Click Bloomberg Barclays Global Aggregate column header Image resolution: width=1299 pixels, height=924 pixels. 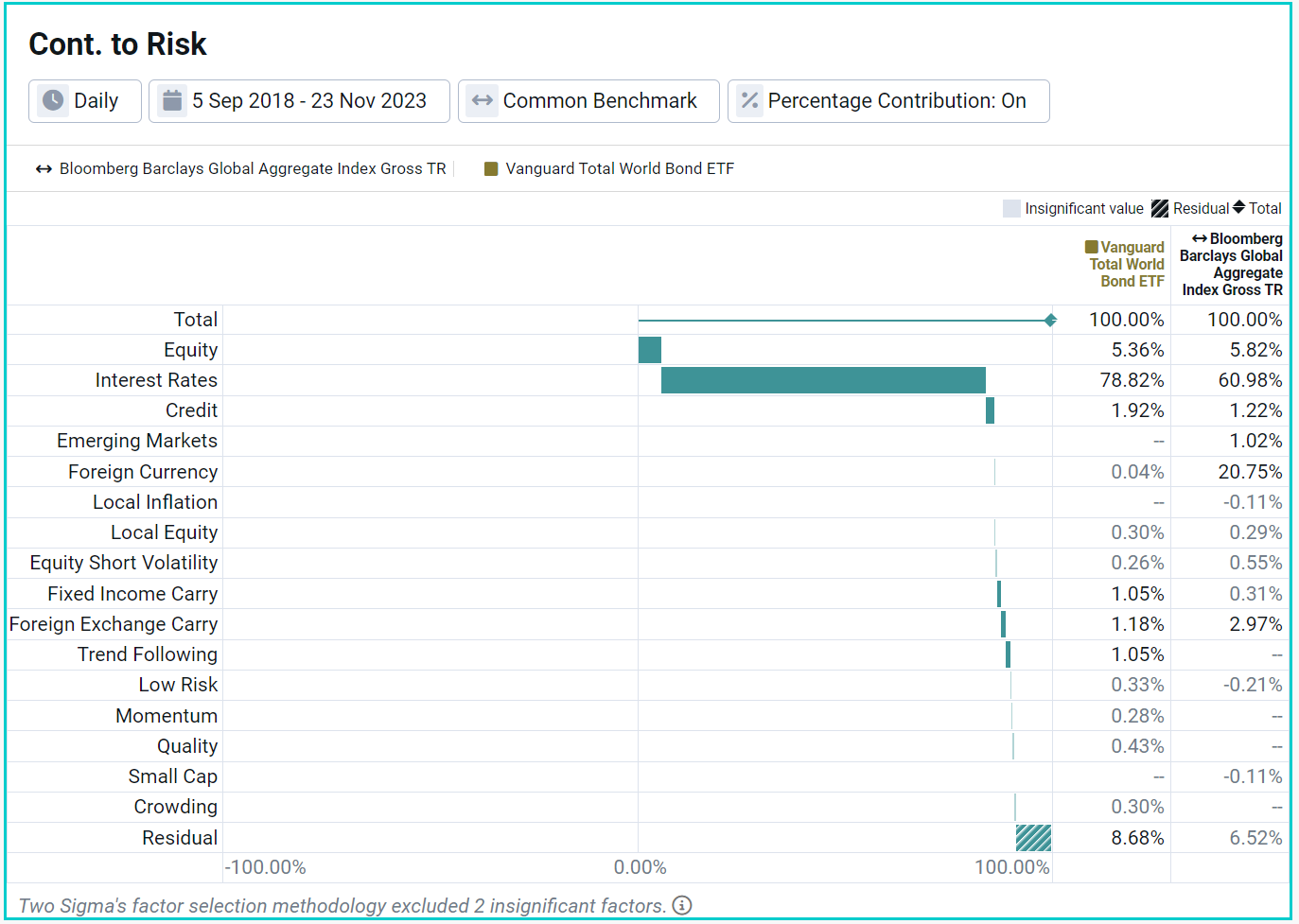pyautogui.click(x=1231, y=265)
